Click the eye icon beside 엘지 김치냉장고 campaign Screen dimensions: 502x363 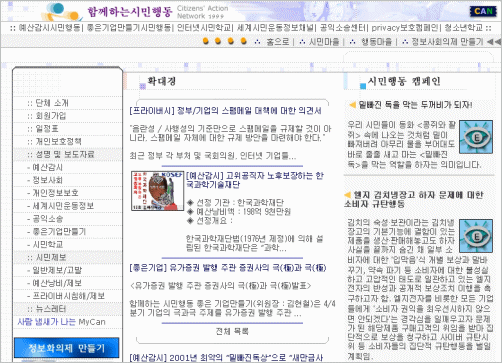476,236
